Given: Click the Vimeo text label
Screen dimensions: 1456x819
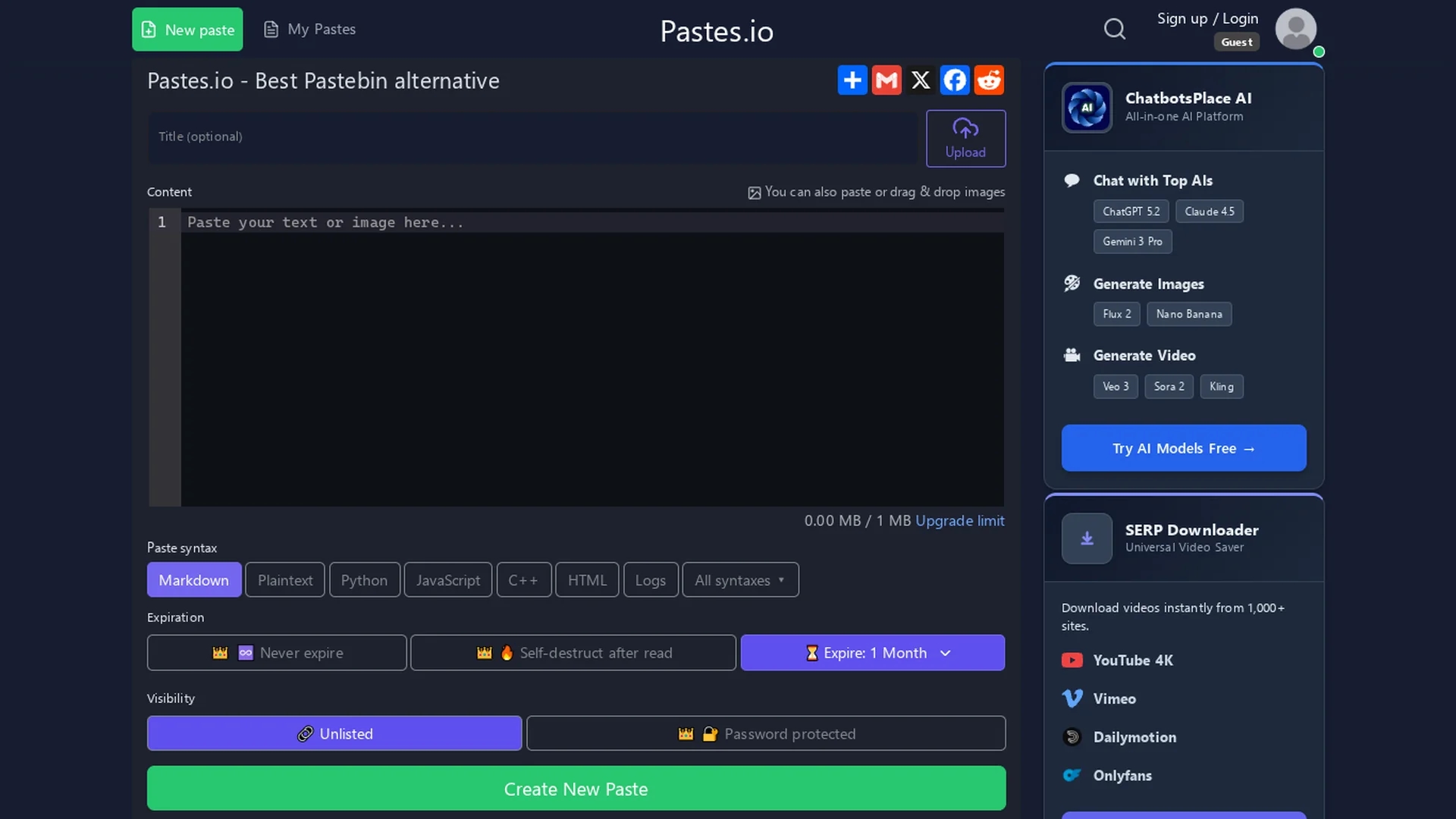Looking at the screenshot, I should (x=1114, y=698).
